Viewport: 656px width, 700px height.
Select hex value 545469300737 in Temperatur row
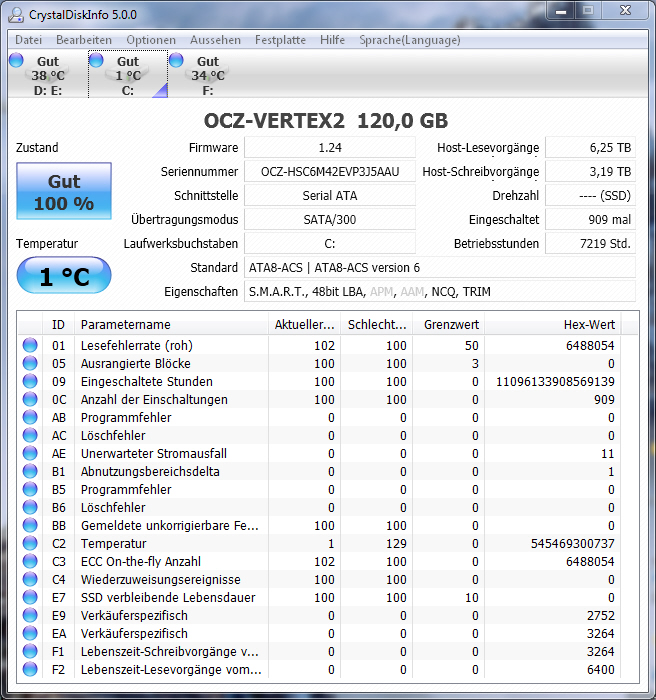(x=572, y=544)
